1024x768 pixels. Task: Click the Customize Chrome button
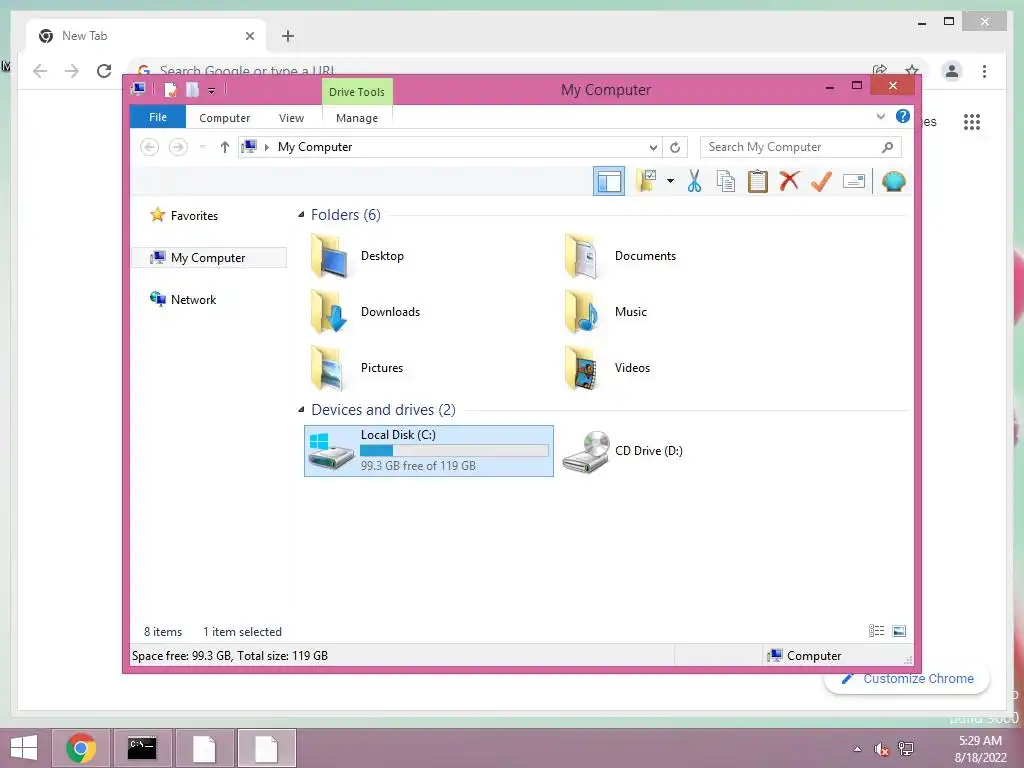tap(908, 679)
